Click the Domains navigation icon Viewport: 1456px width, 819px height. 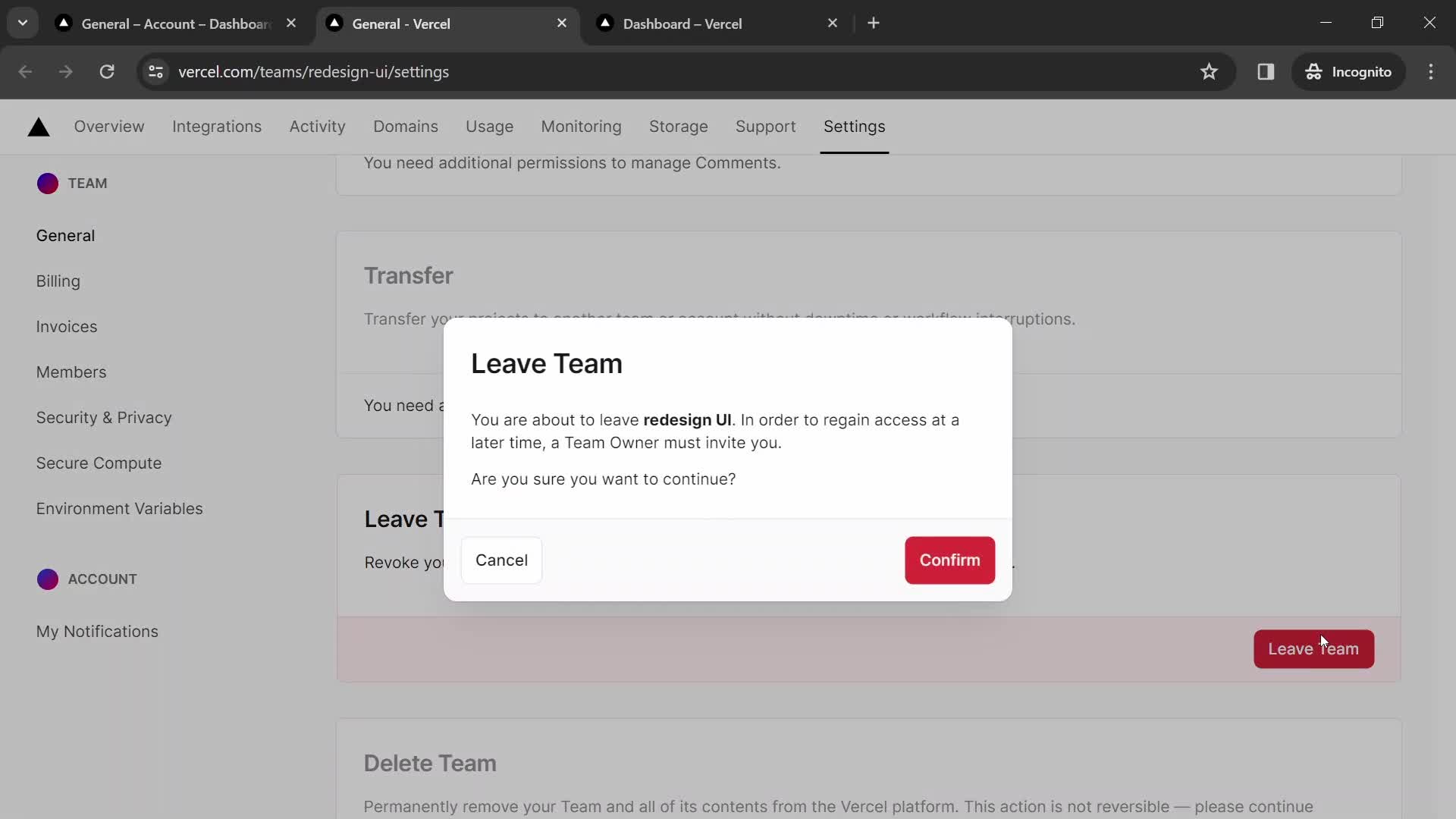(405, 126)
